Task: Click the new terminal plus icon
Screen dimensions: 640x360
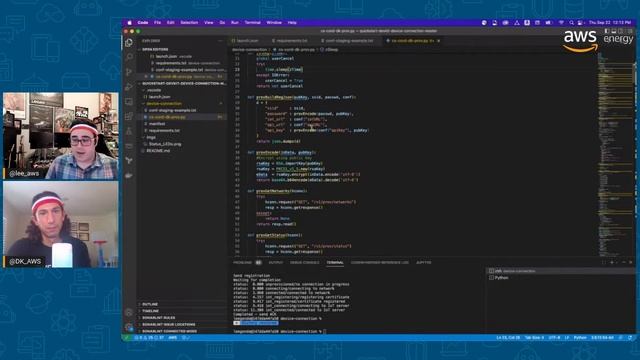Action: [611, 262]
